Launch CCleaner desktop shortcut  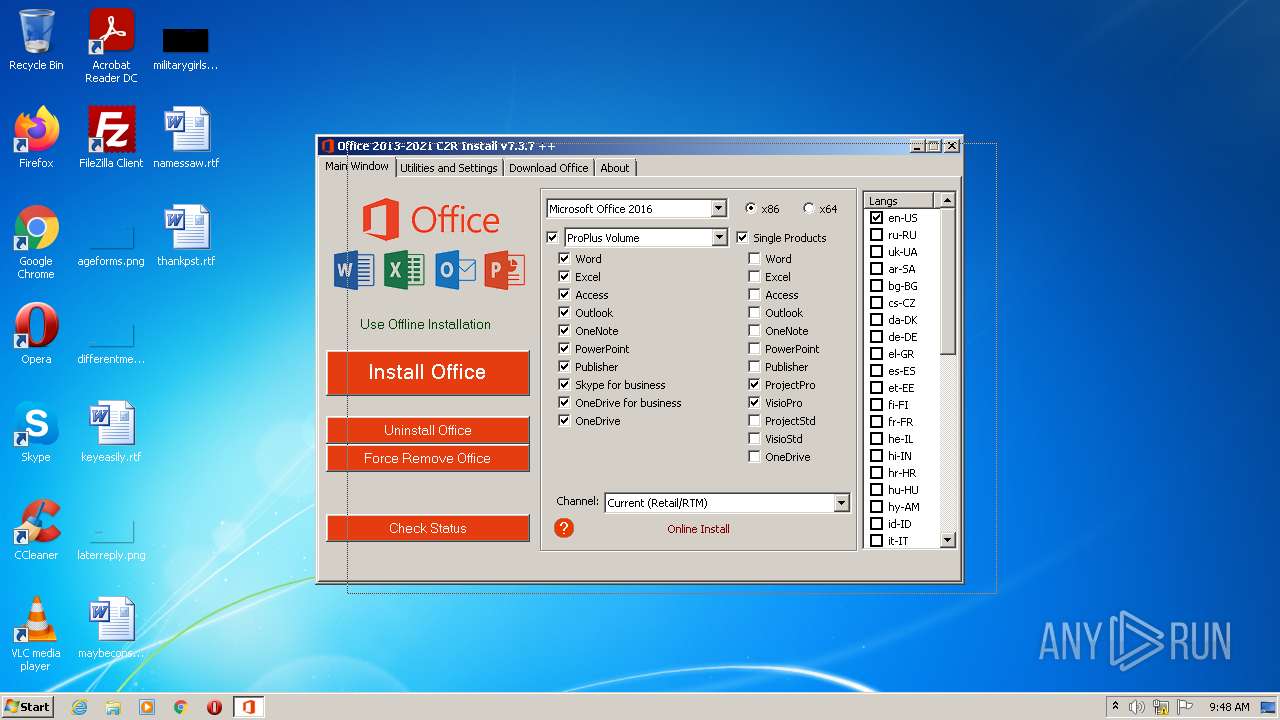tap(36, 529)
